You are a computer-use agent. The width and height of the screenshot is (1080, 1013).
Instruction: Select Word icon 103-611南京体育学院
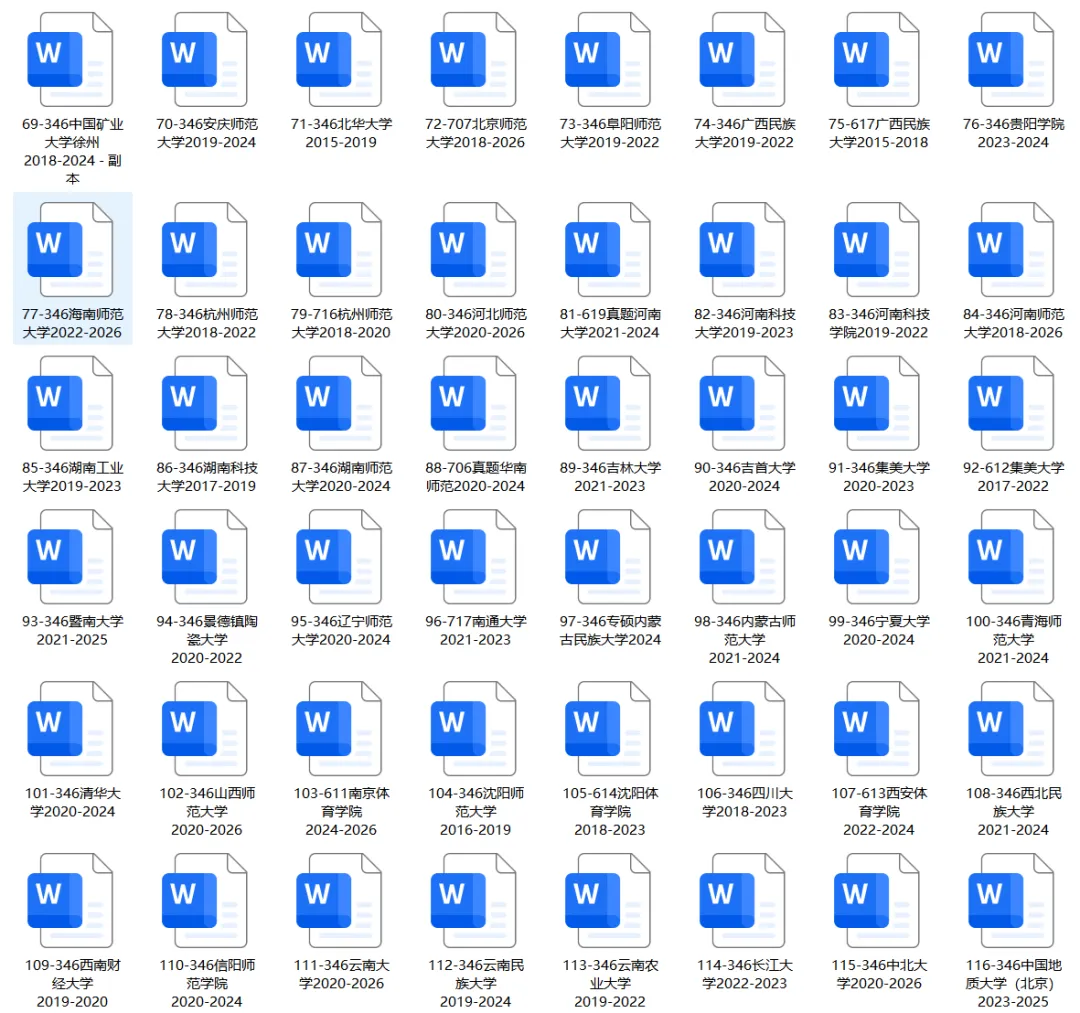click(x=339, y=729)
